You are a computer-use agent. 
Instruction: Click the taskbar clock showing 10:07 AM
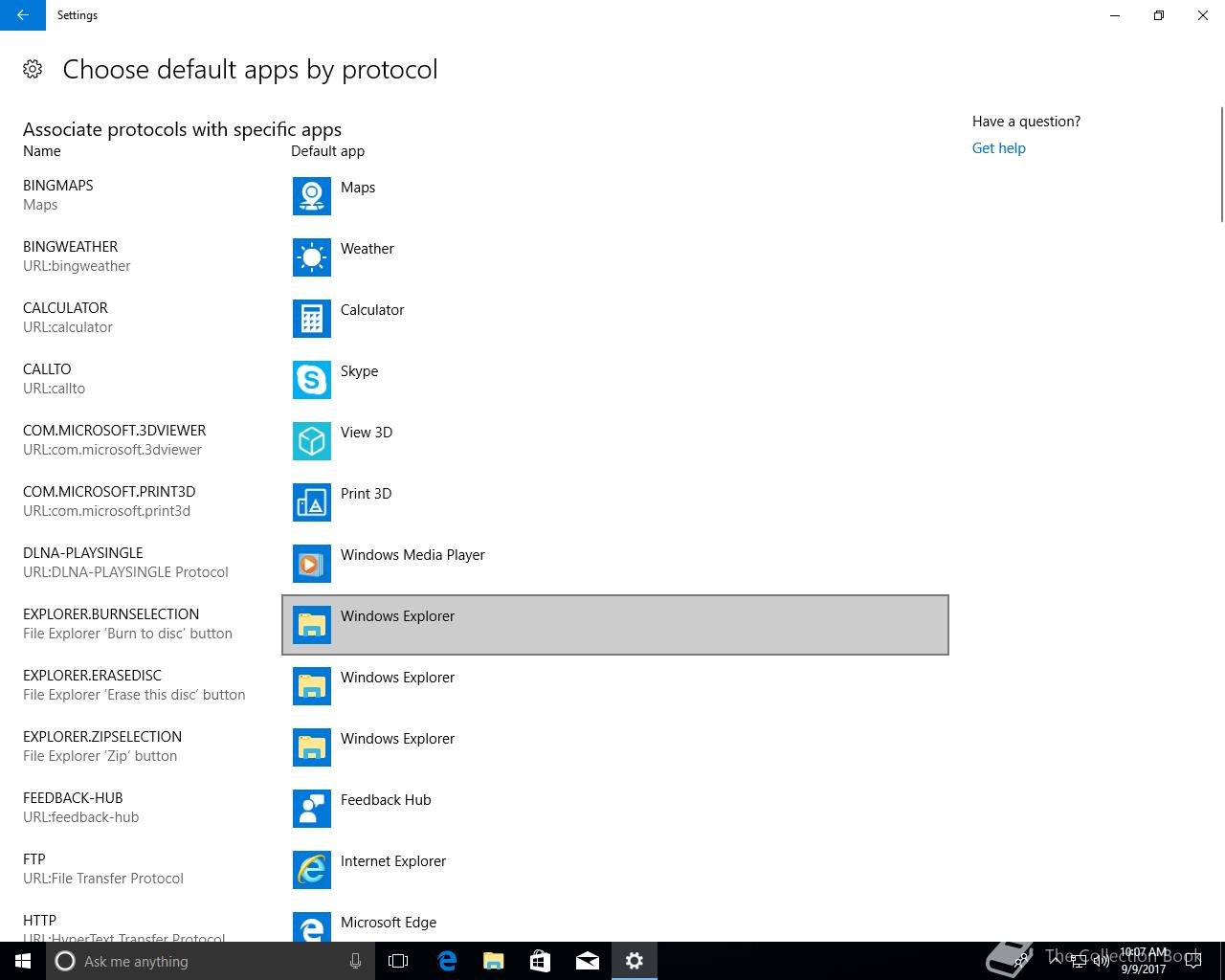coord(1144,961)
